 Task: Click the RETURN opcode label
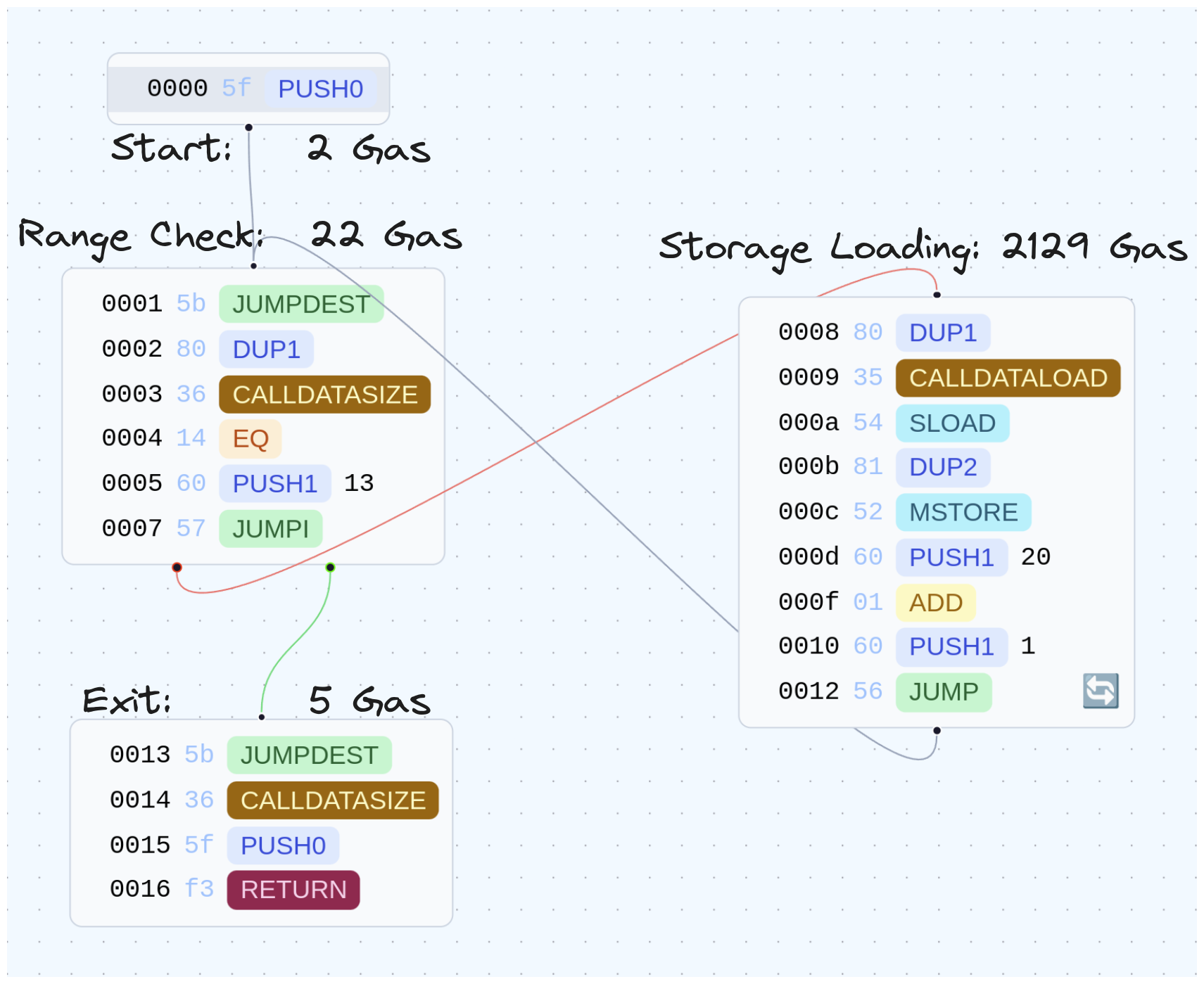pyautogui.click(x=293, y=890)
